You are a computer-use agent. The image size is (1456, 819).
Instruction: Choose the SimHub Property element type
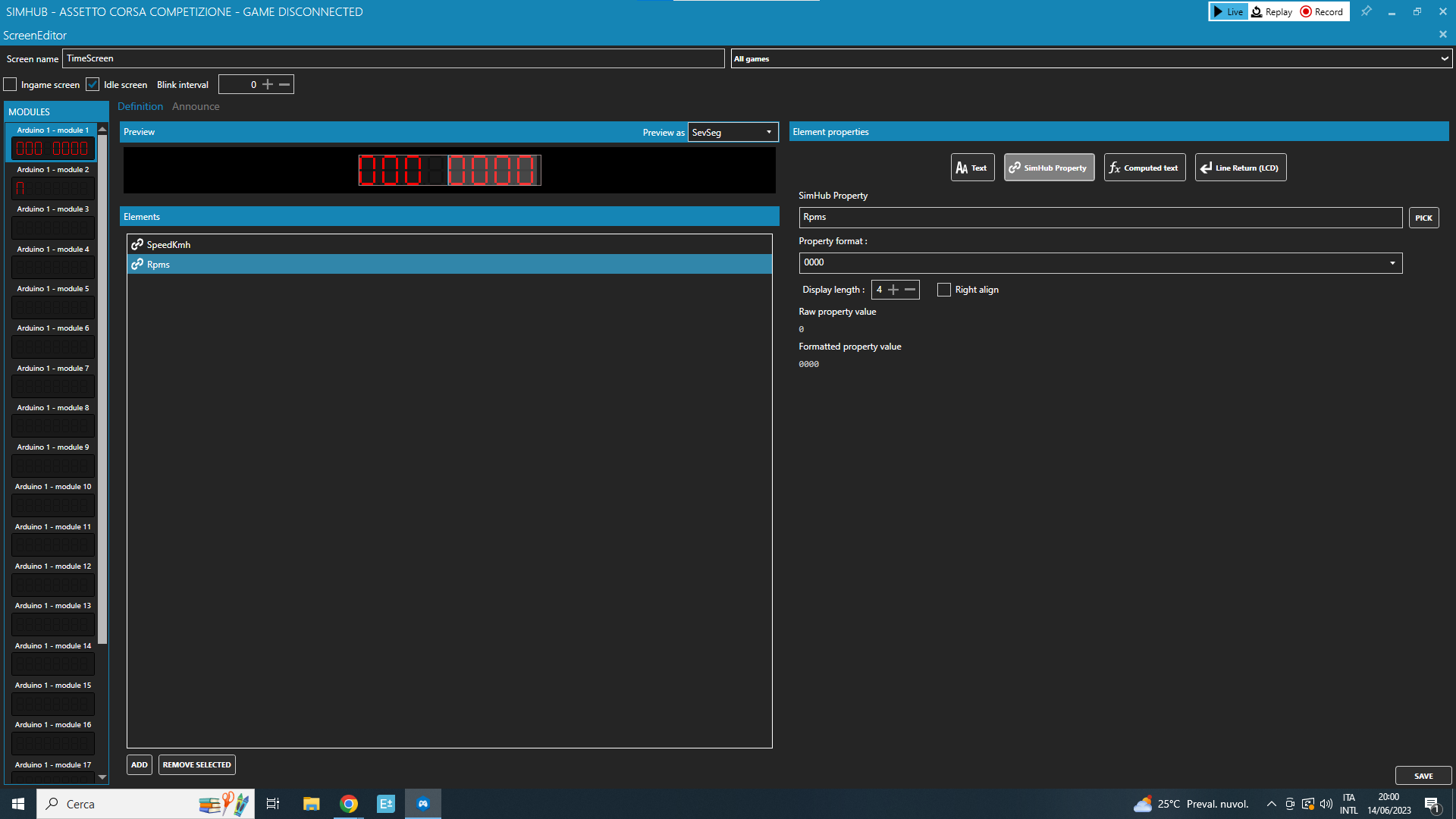pyautogui.click(x=1049, y=168)
